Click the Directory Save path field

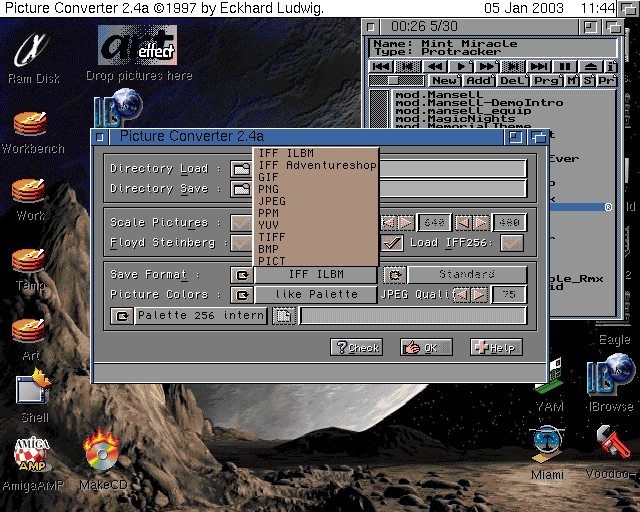tap(452, 189)
